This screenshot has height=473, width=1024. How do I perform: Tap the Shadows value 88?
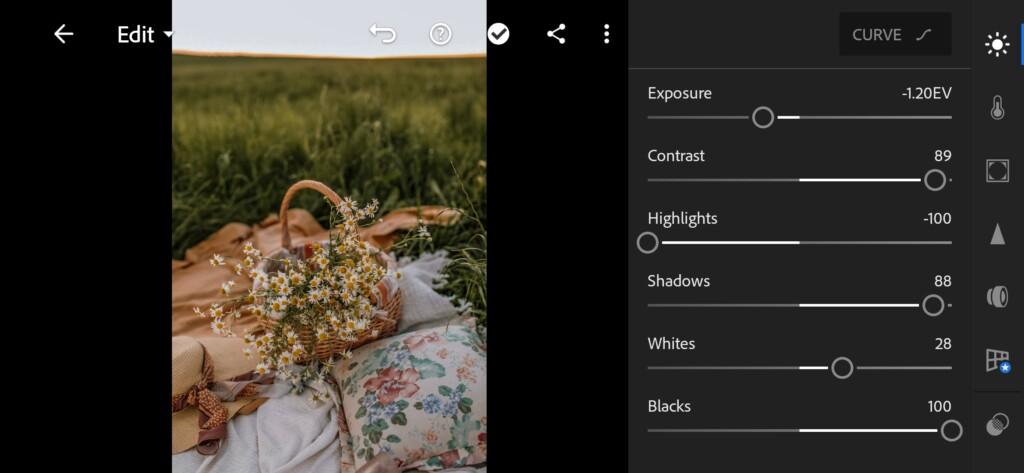943,282
